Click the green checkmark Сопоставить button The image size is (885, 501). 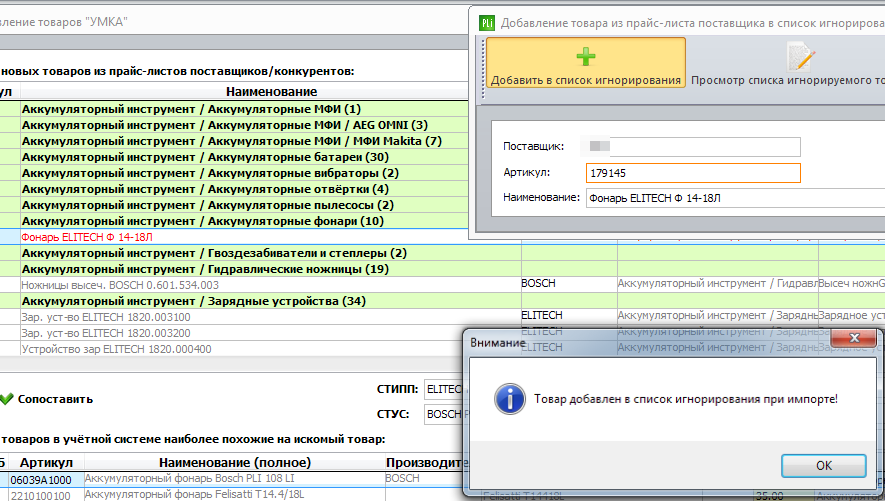coord(47,399)
